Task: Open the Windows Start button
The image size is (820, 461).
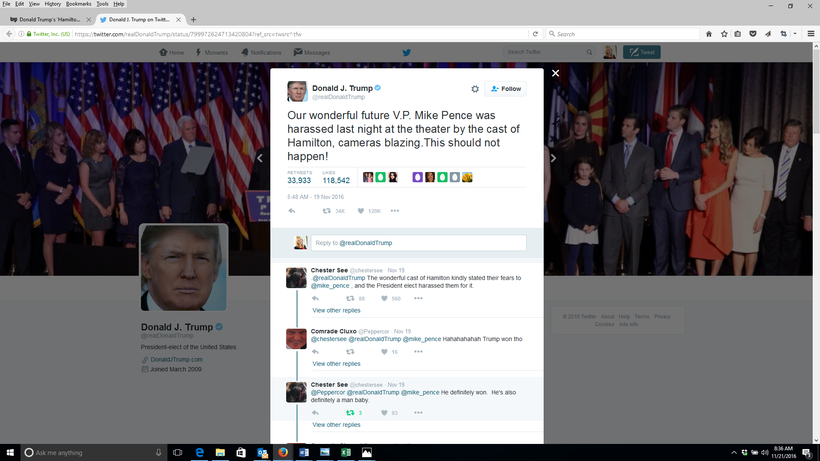Action: (10, 453)
